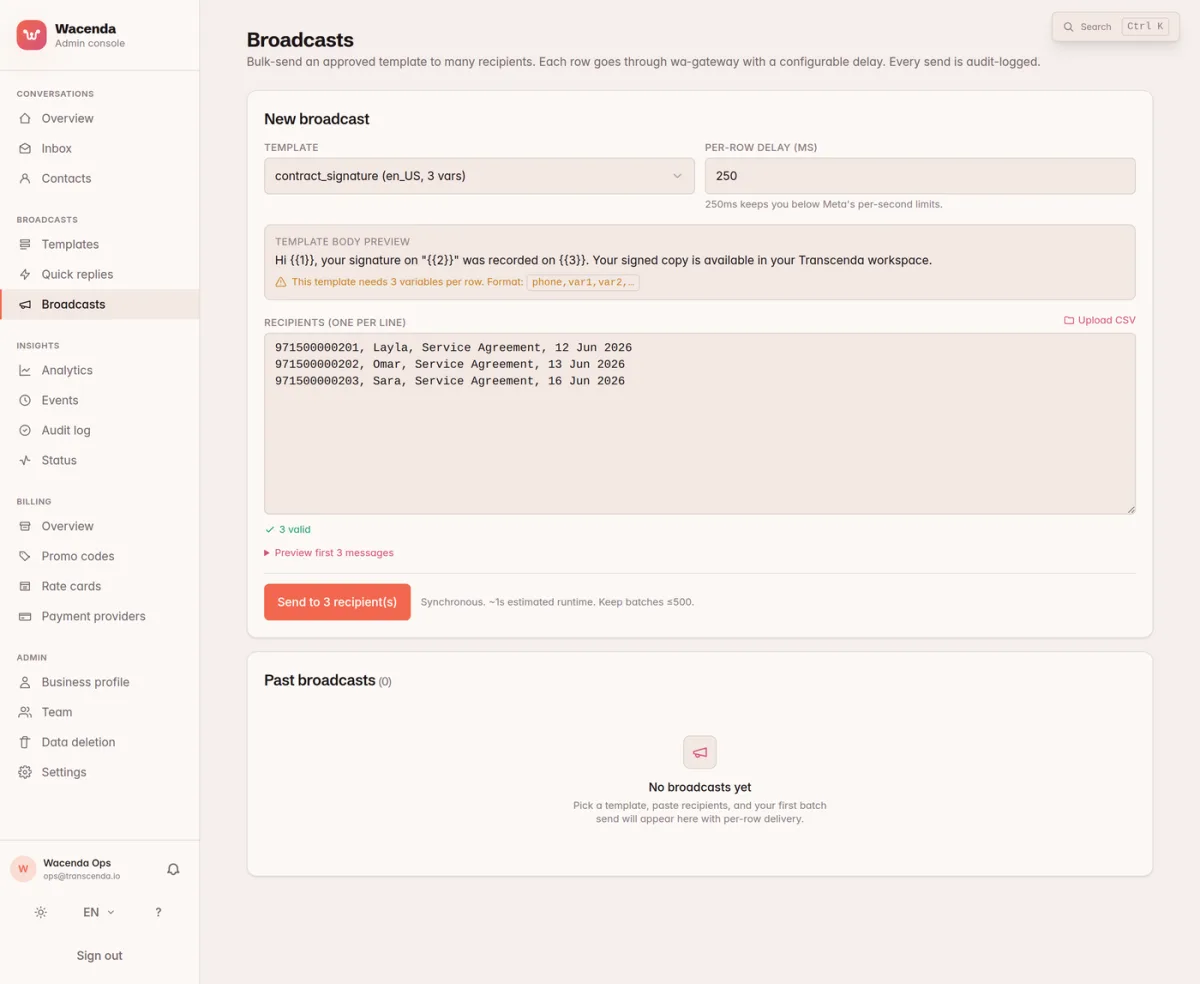Click the Broadcasts megaphone icon in sidebar
Screen dimensions: 1200x984
pos(25,304)
